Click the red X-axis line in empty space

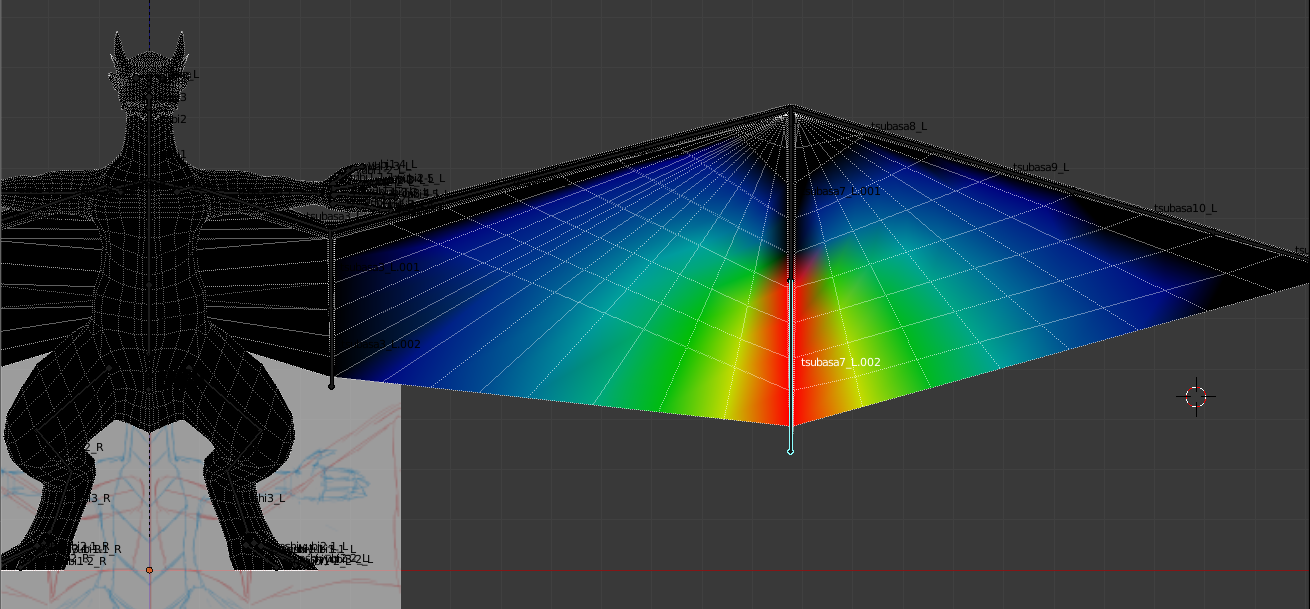(x=800, y=571)
